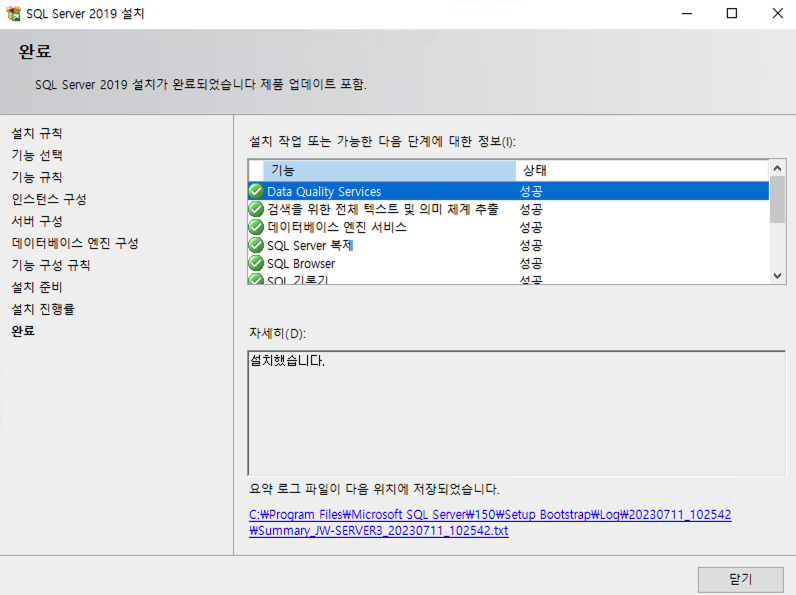Select the SQL Browser row
Image resolution: width=796 pixels, height=595 pixels.
pos(509,263)
